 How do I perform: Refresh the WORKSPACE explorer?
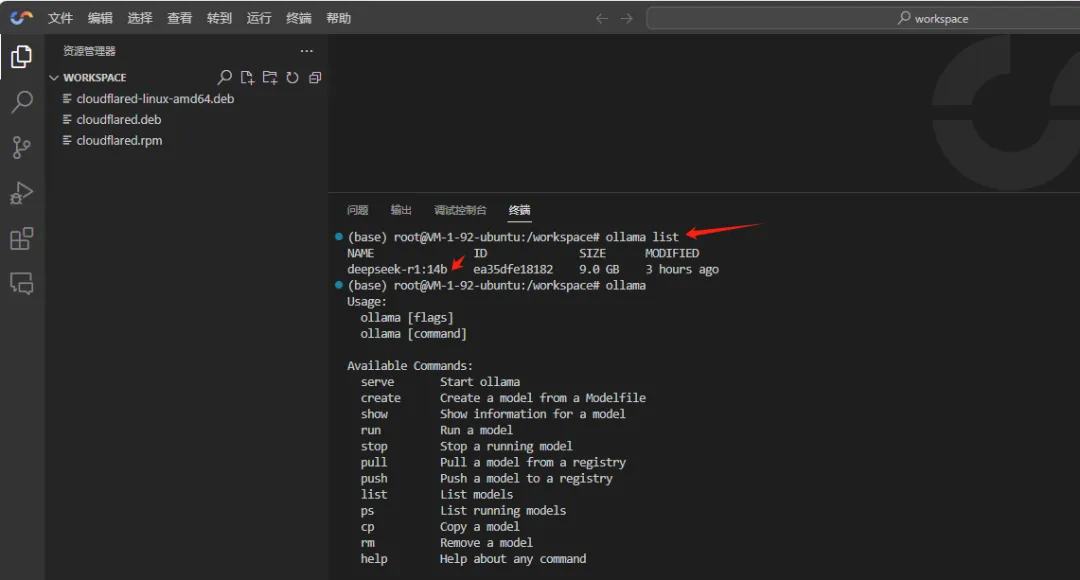293,77
